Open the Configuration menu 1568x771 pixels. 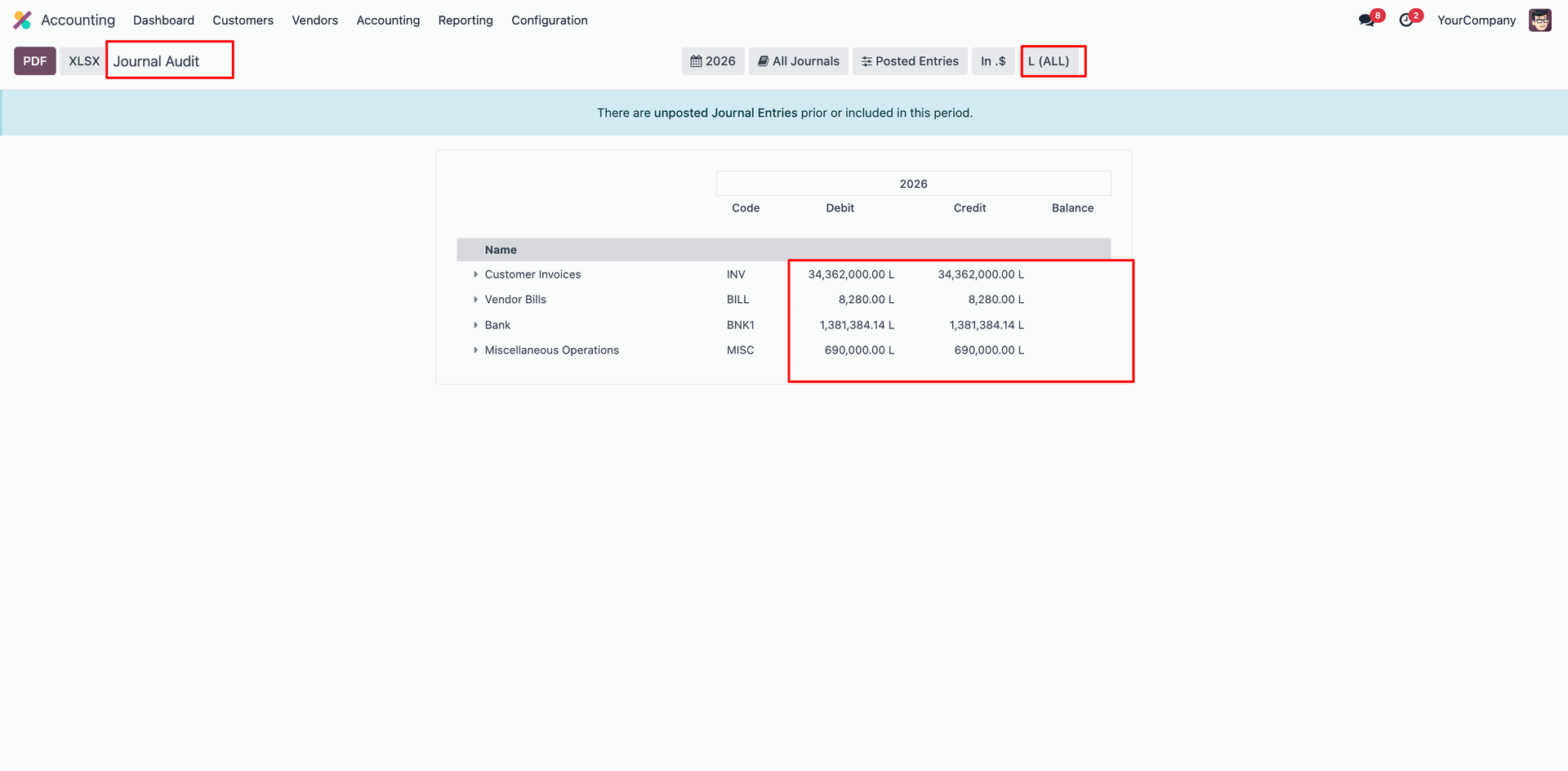pyautogui.click(x=549, y=20)
